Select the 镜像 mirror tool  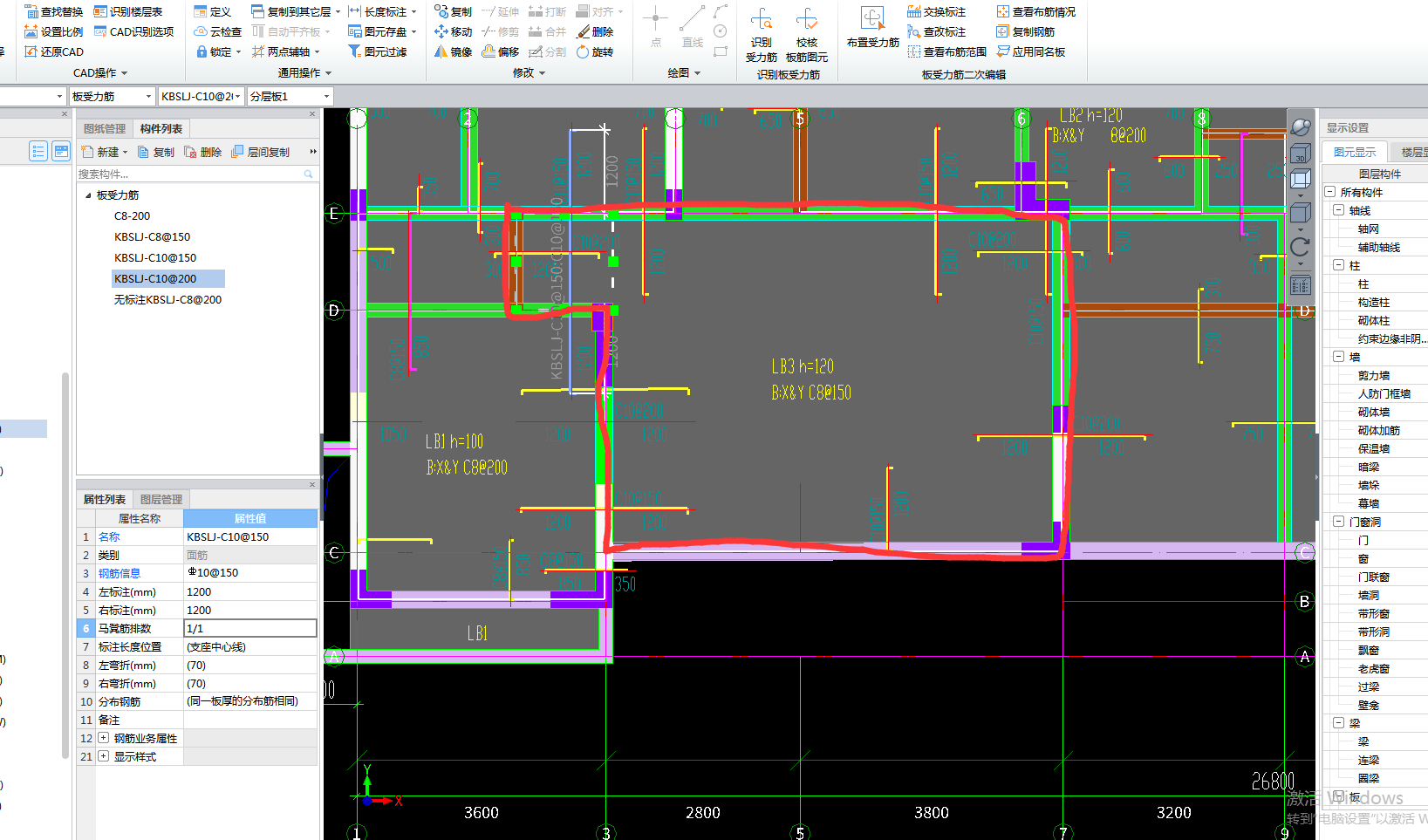click(454, 51)
